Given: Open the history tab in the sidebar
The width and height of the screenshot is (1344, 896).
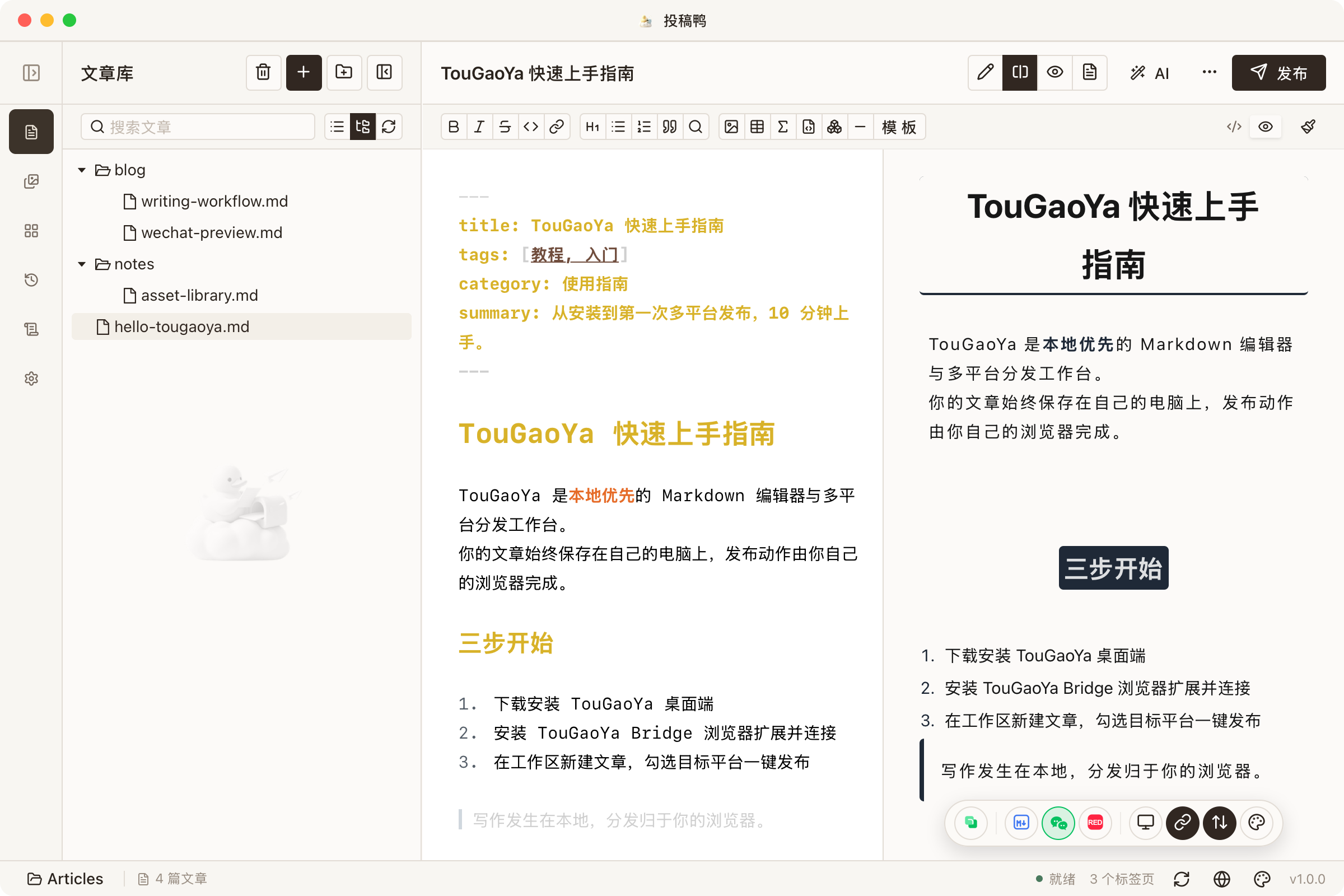Looking at the screenshot, I should [31, 280].
